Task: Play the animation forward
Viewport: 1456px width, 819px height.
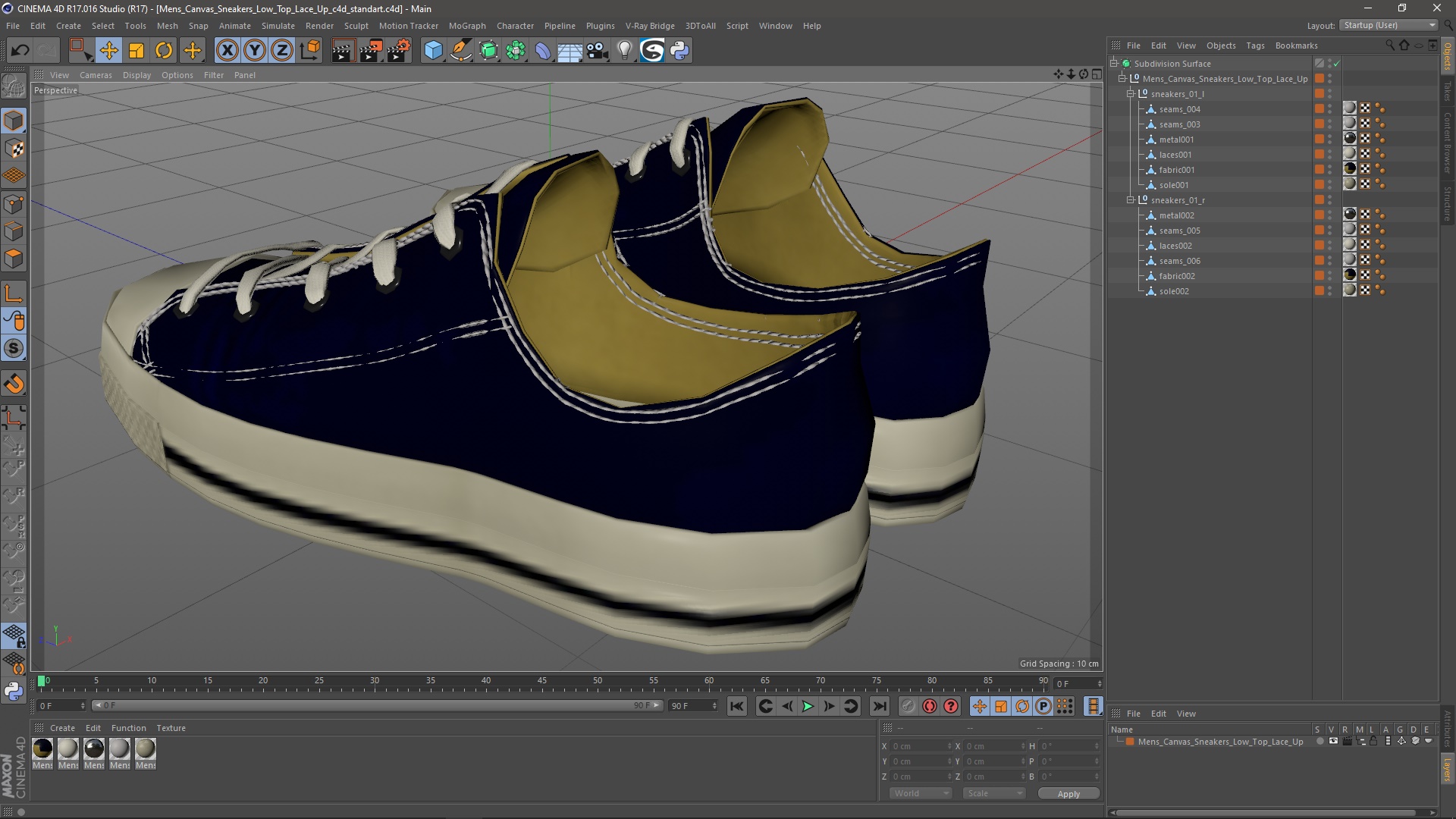Action: [x=808, y=706]
